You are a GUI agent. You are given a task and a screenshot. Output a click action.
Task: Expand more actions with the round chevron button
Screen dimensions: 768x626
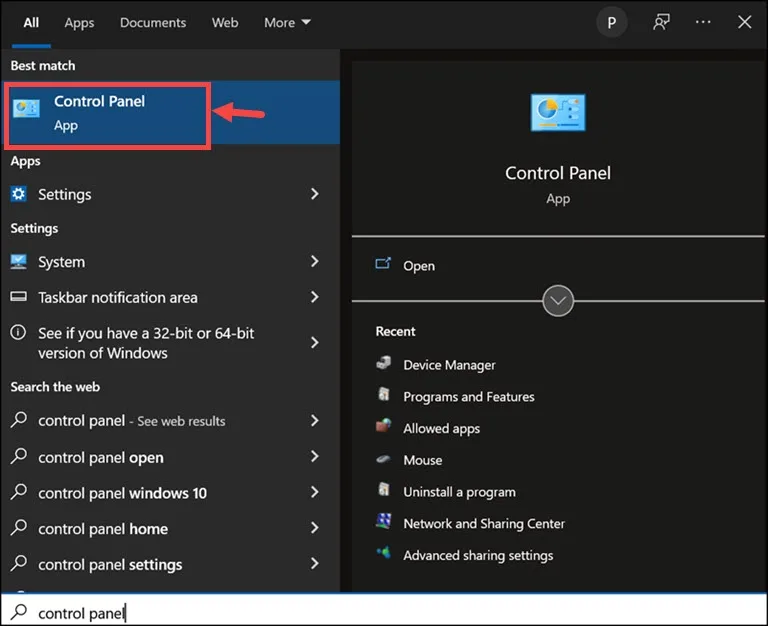pos(558,301)
